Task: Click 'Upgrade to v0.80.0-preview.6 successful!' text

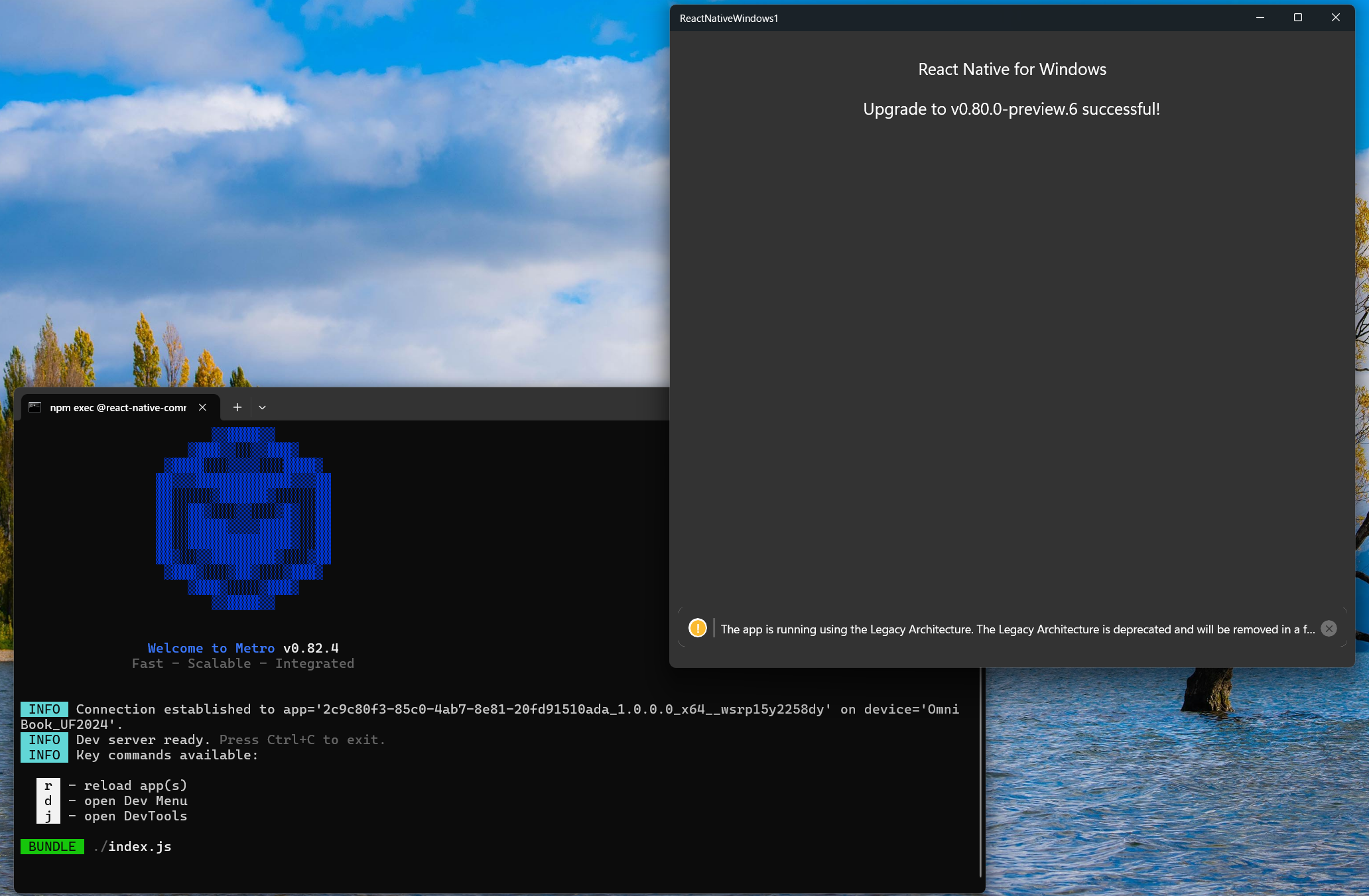Action: (1011, 109)
